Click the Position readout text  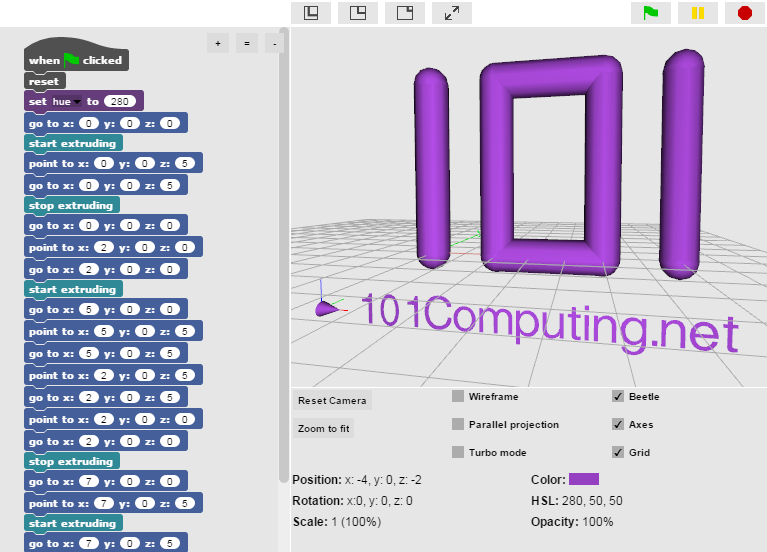pyautogui.click(x=357, y=480)
